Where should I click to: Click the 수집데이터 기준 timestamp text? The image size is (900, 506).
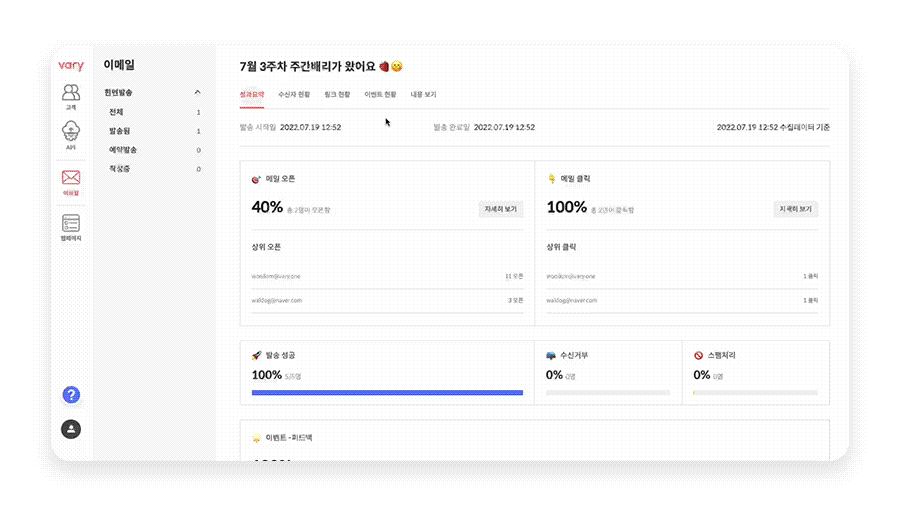(773, 127)
